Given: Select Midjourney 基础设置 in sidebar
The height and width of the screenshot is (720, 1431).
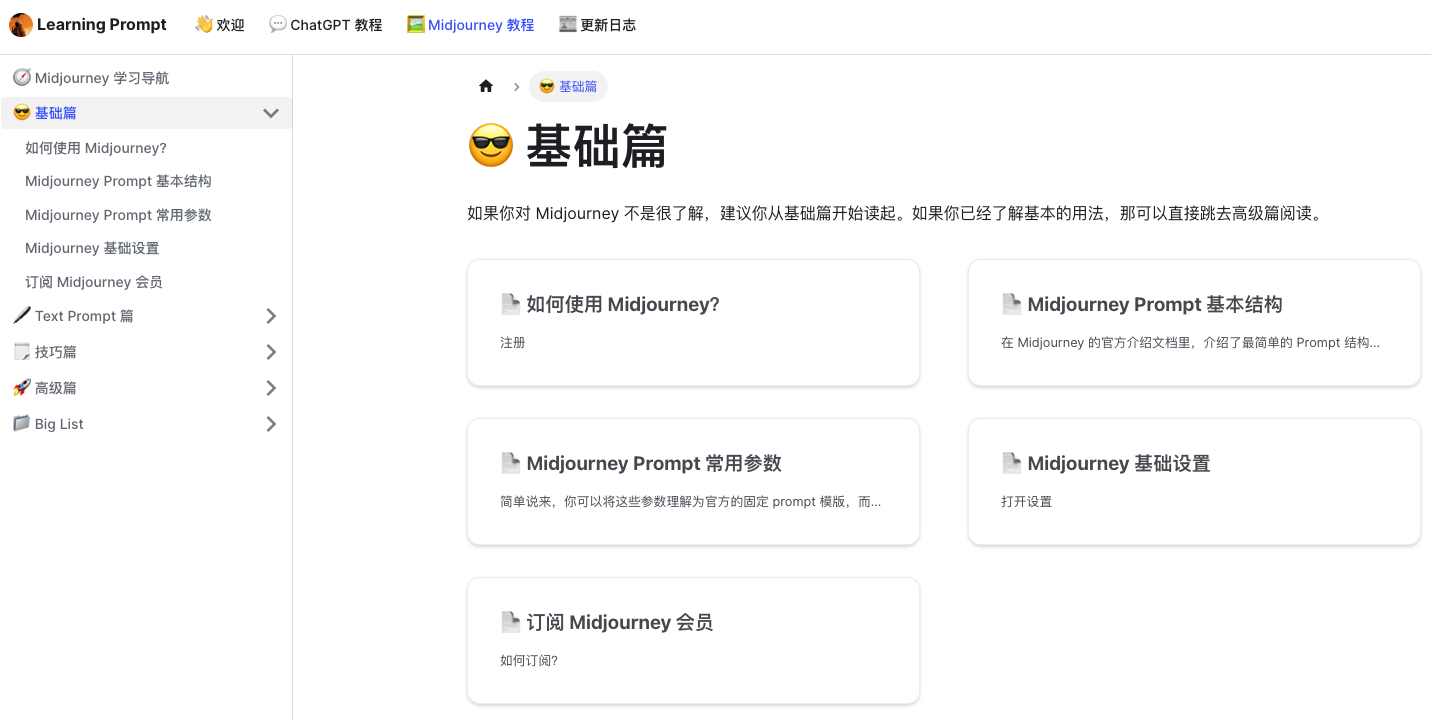Looking at the screenshot, I should pyautogui.click(x=92, y=248).
